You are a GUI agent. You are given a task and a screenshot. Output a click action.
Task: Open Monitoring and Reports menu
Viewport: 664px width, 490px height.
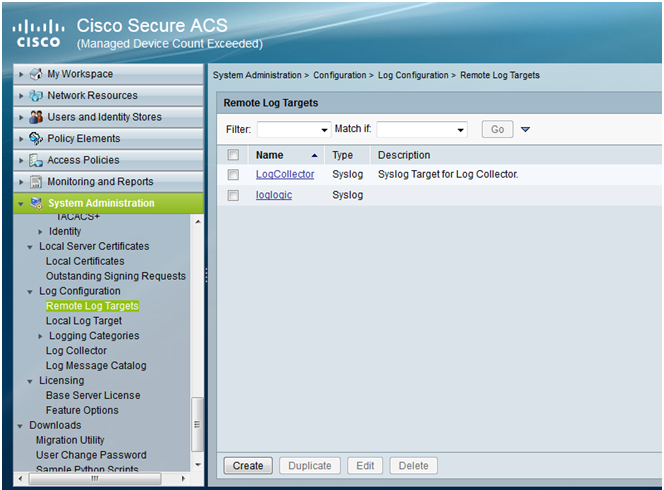point(108,182)
